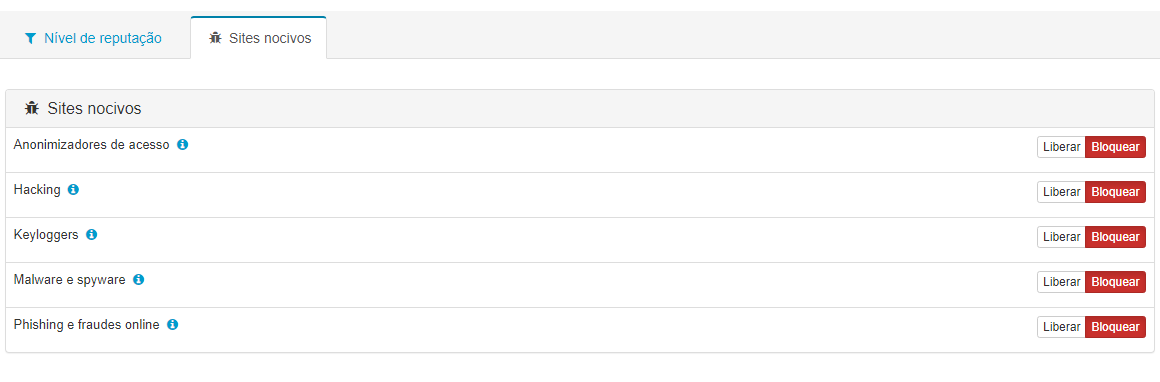Set Anonimizadores de acesso to Liberar

click(1061, 147)
